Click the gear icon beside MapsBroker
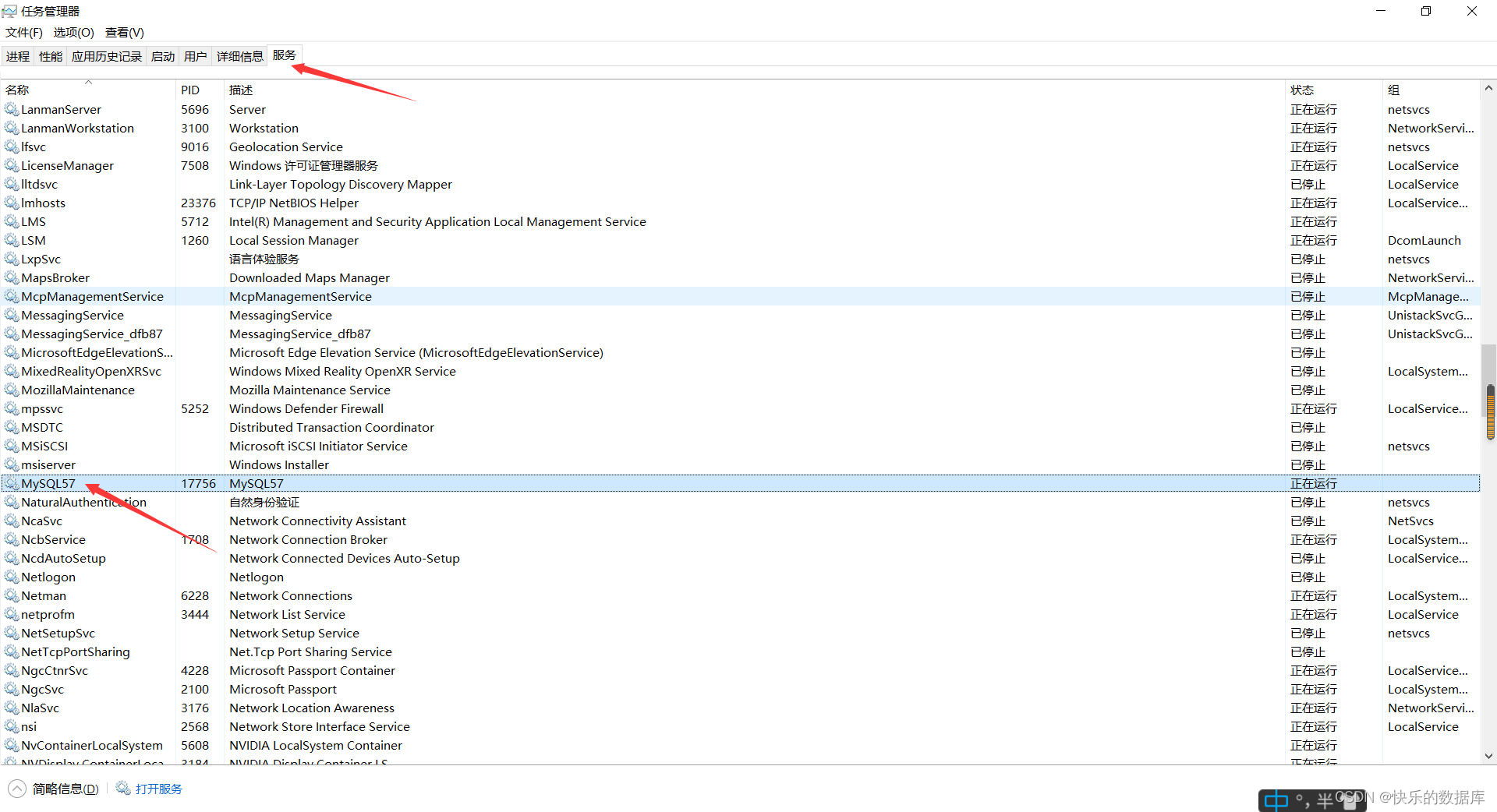 [x=12, y=277]
